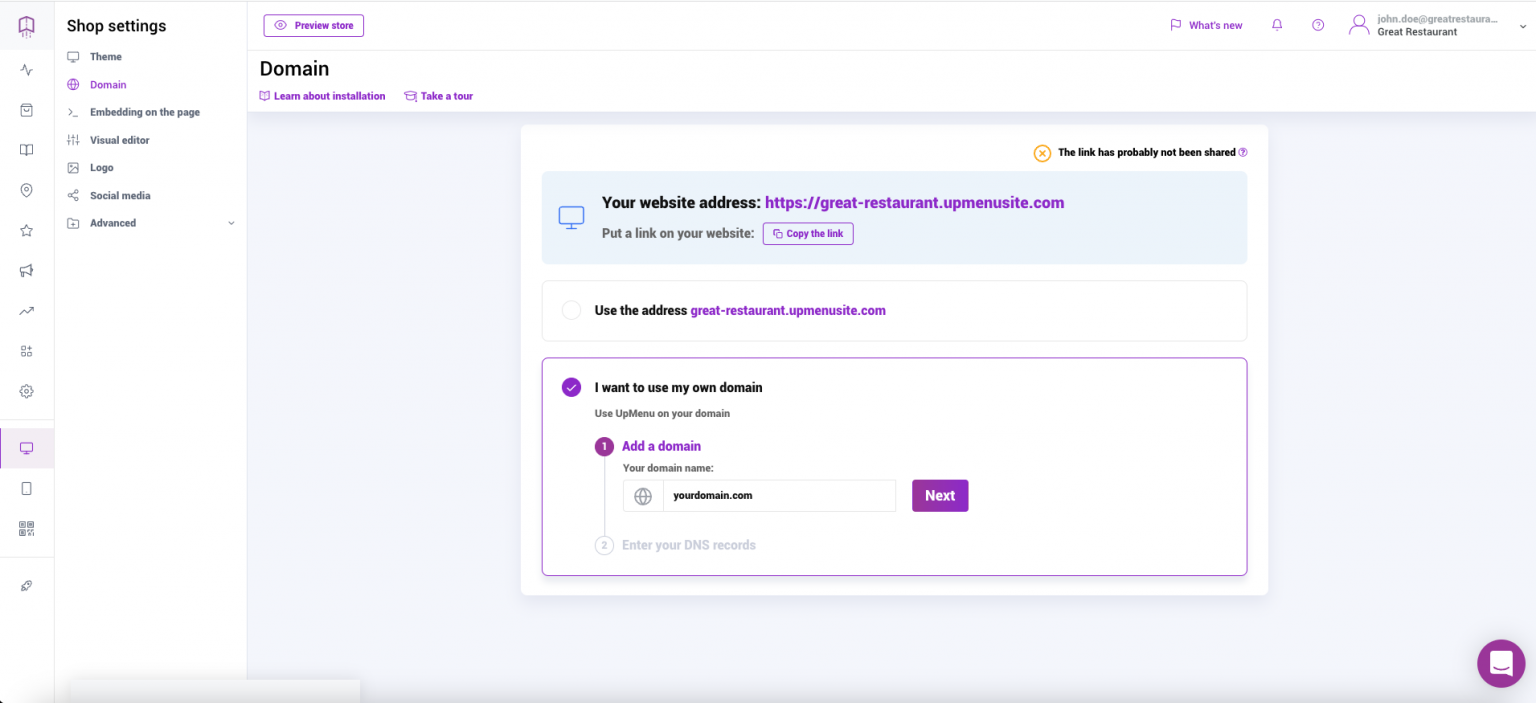Open the settings gear in sidebar

point(27,391)
